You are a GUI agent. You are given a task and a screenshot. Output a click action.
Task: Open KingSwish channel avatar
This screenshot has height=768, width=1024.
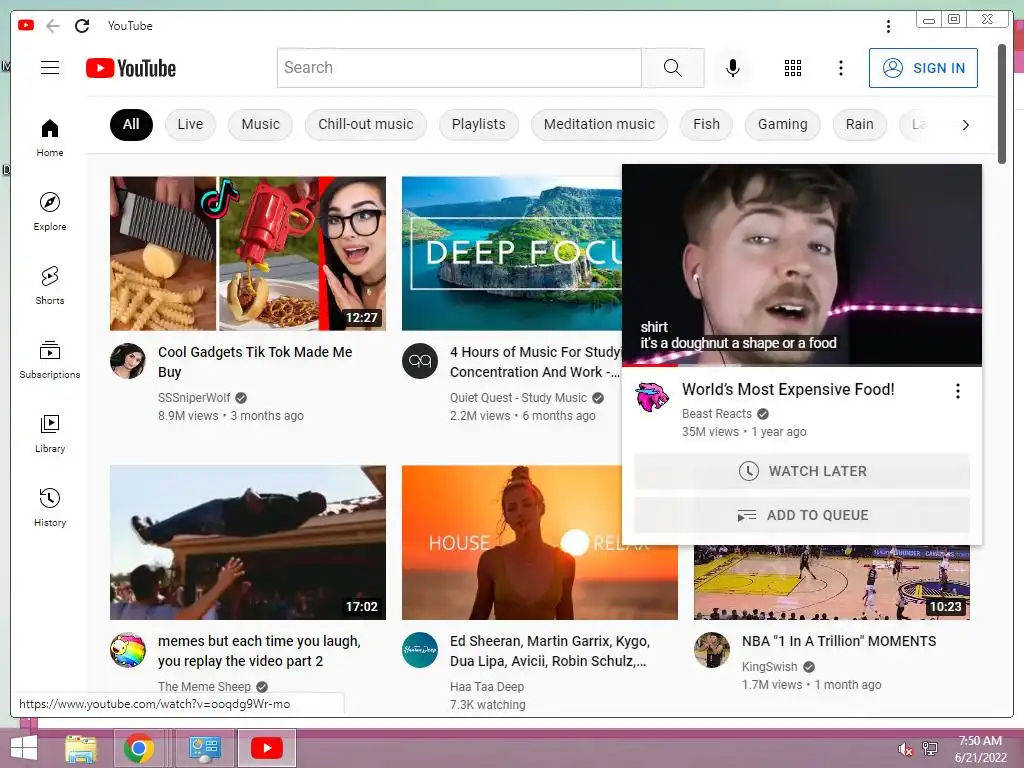[x=712, y=650]
